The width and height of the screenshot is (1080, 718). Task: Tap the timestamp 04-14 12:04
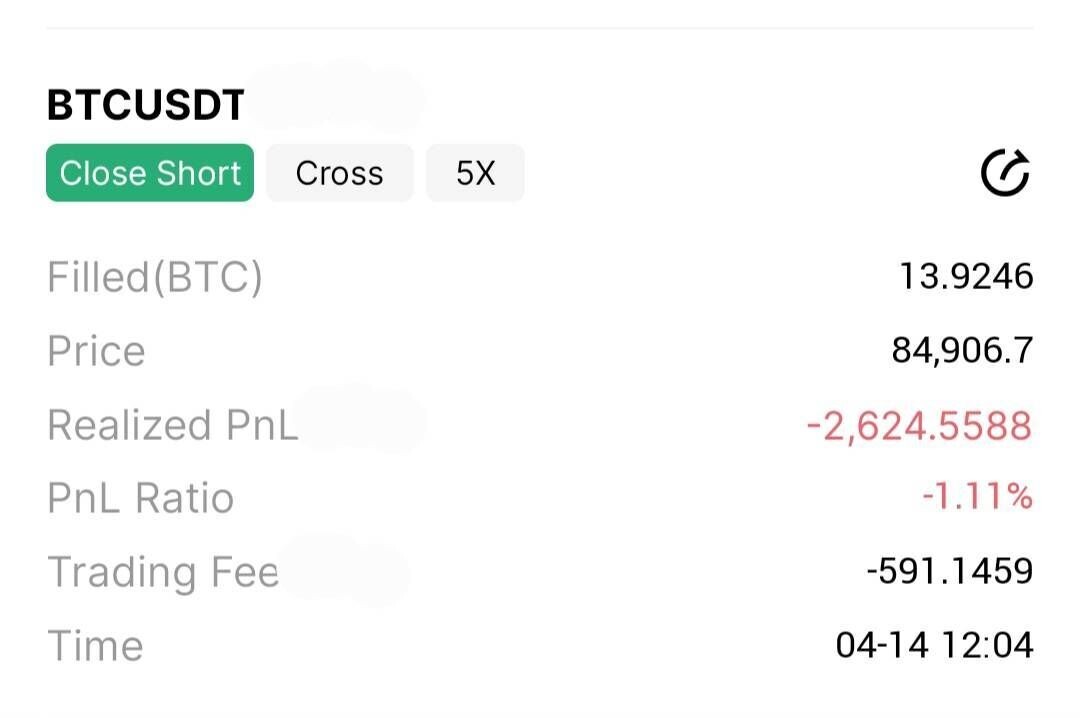(934, 645)
